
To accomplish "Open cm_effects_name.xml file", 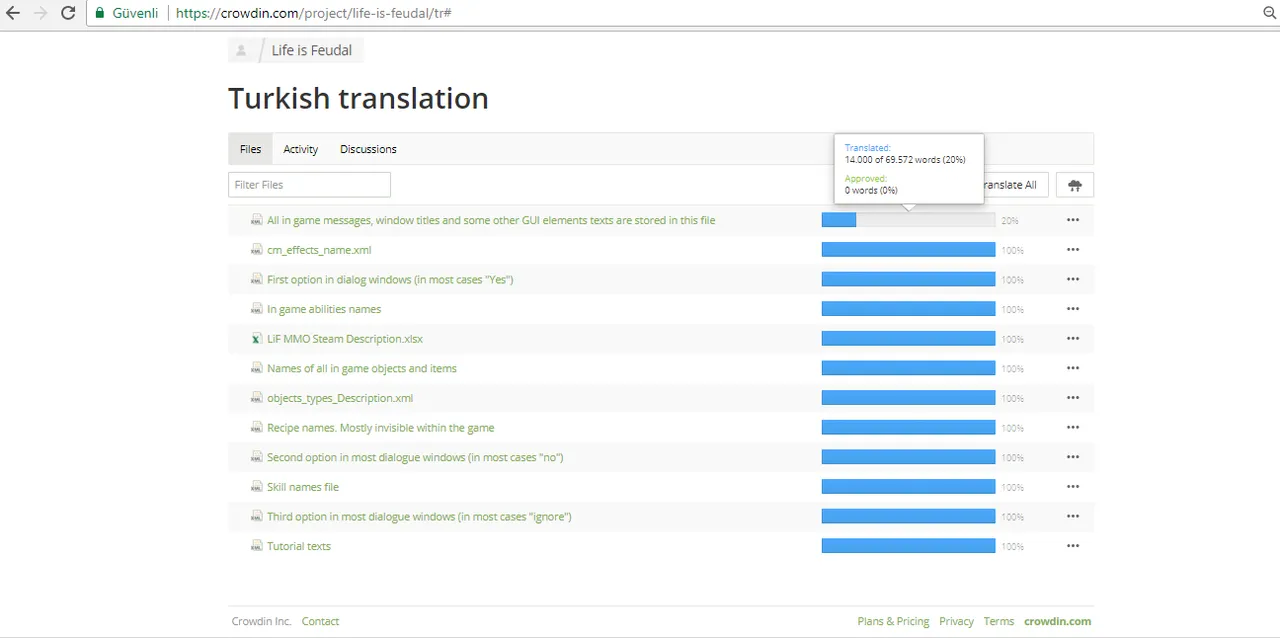I will click(x=319, y=250).
